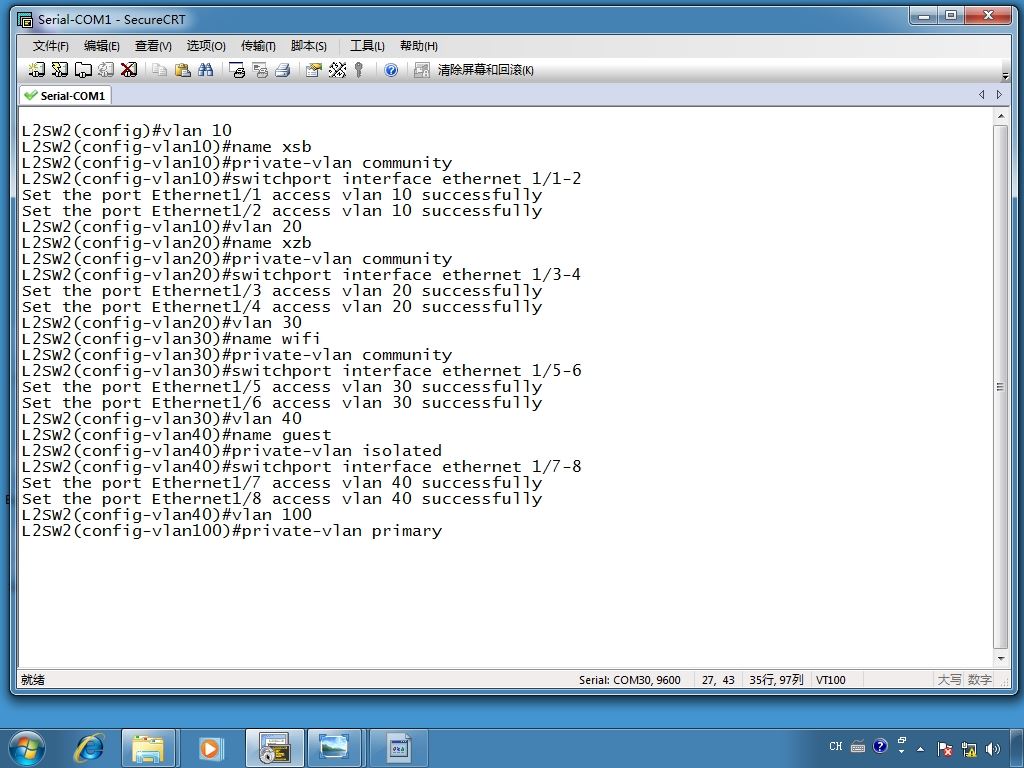Open Help blue question mark icon
The width and height of the screenshot is (1024, 768).
391,70
